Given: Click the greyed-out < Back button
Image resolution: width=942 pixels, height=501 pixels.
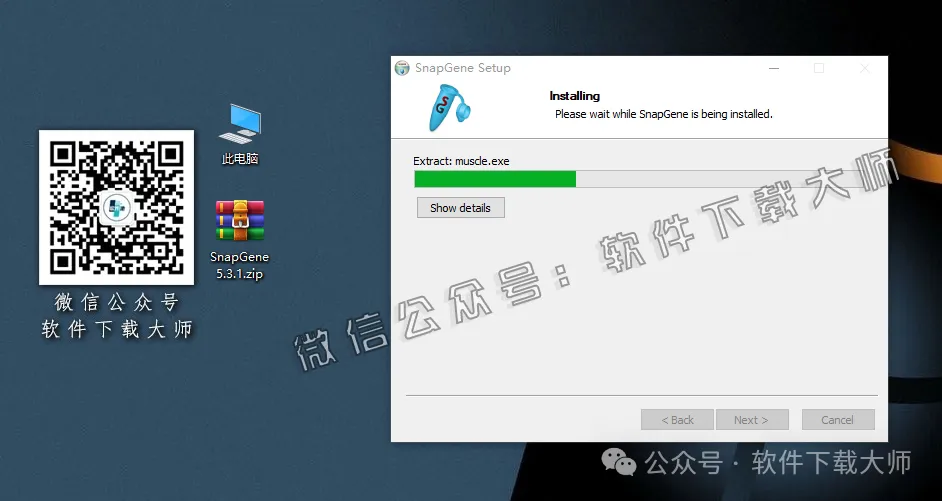Looking at the screenshot, I should coord(677,420).
